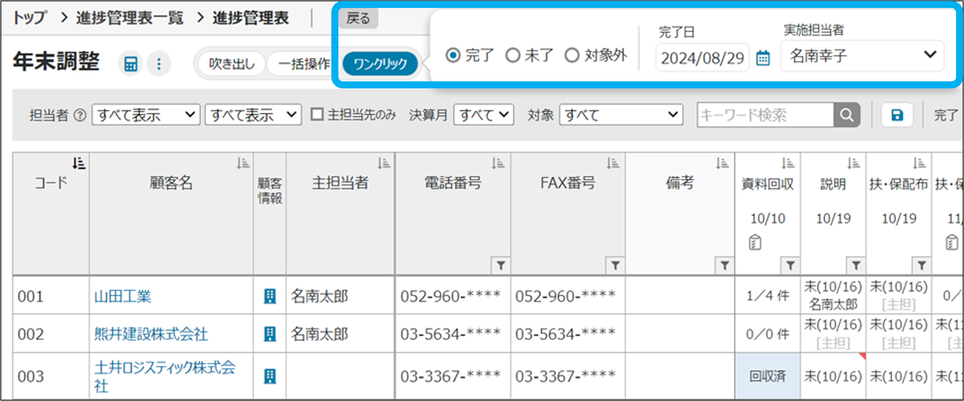Viewport: 964px width, 401px height.
Task: Click the calculator icon beside 年末調整
Action: point(131,64)
